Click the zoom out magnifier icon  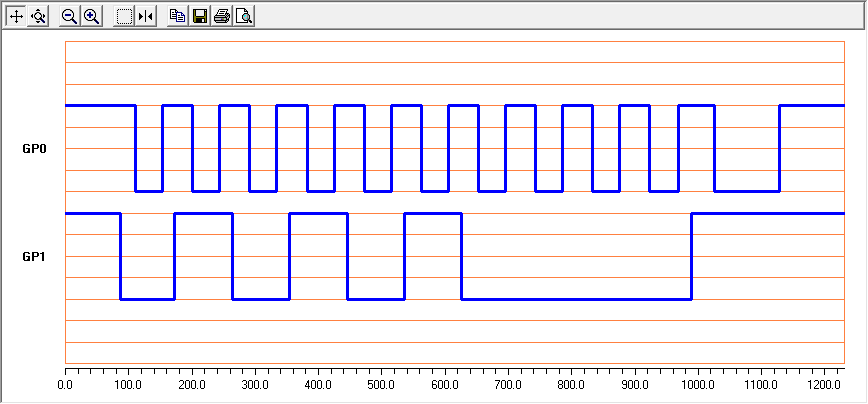[69, 16]
